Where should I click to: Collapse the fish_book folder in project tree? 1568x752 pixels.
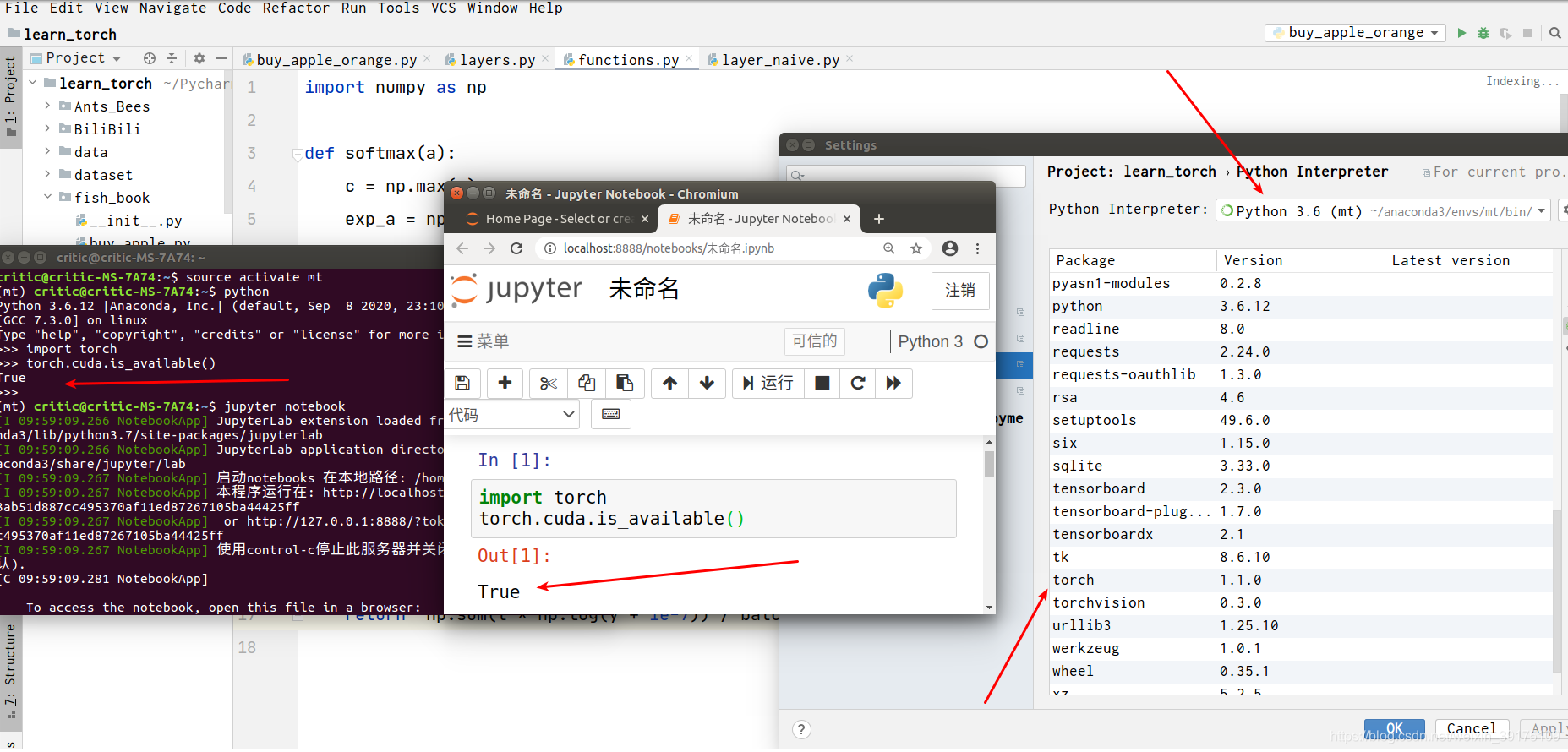click(x=47, y=198)
